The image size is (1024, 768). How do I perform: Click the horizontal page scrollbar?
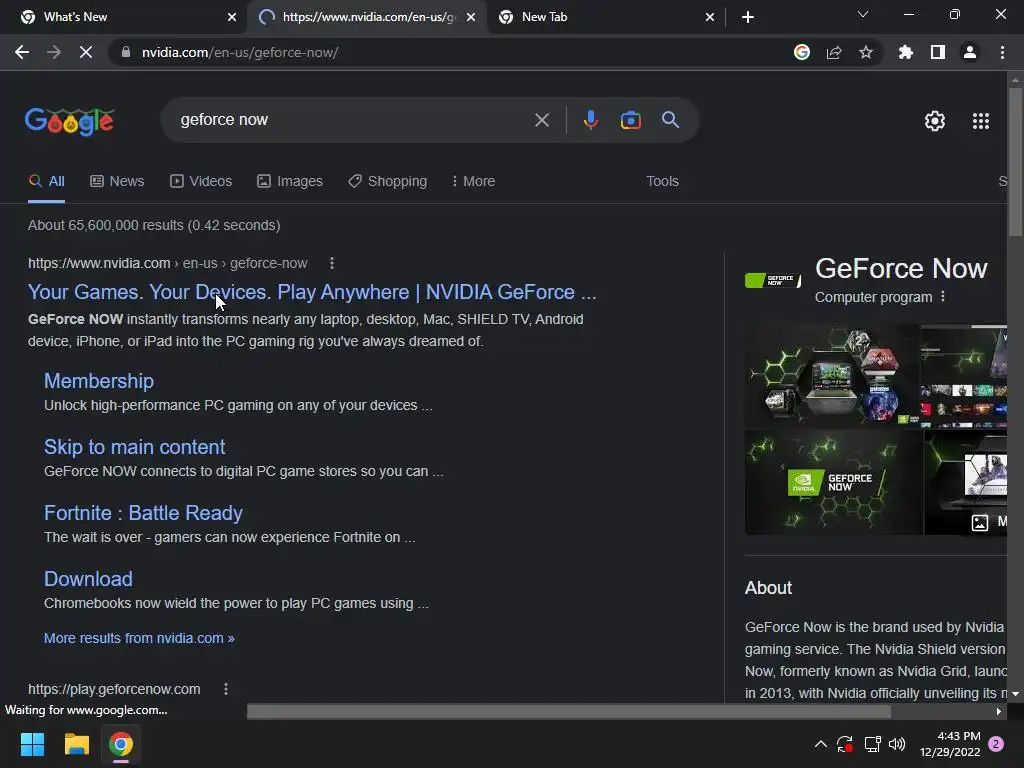pos(568,711)
